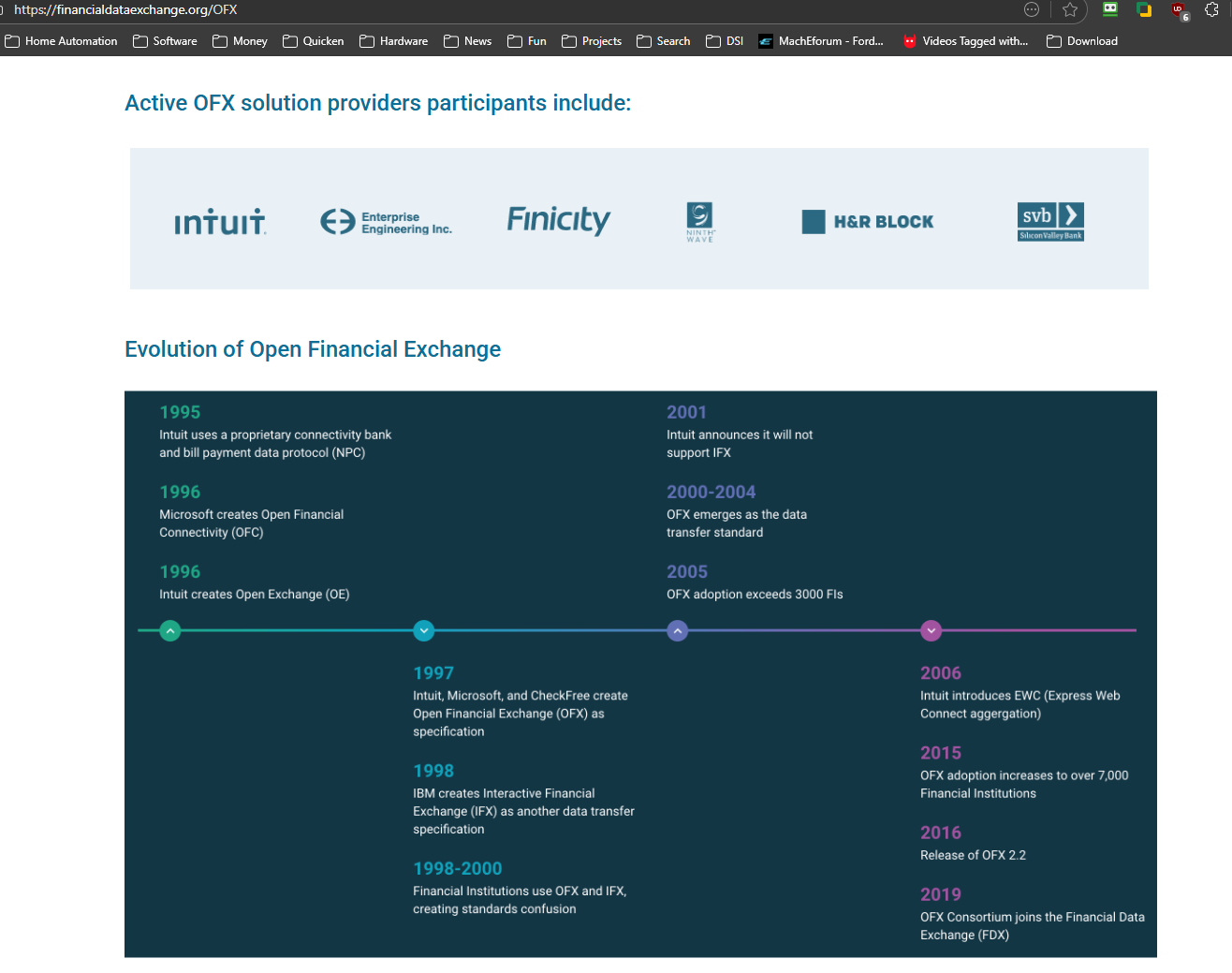Click the 1995 timeline year heading

tap(180, 412)
